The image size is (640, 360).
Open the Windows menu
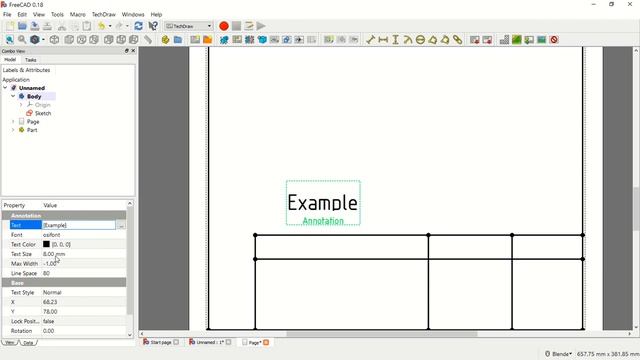(x=133, y=14)
